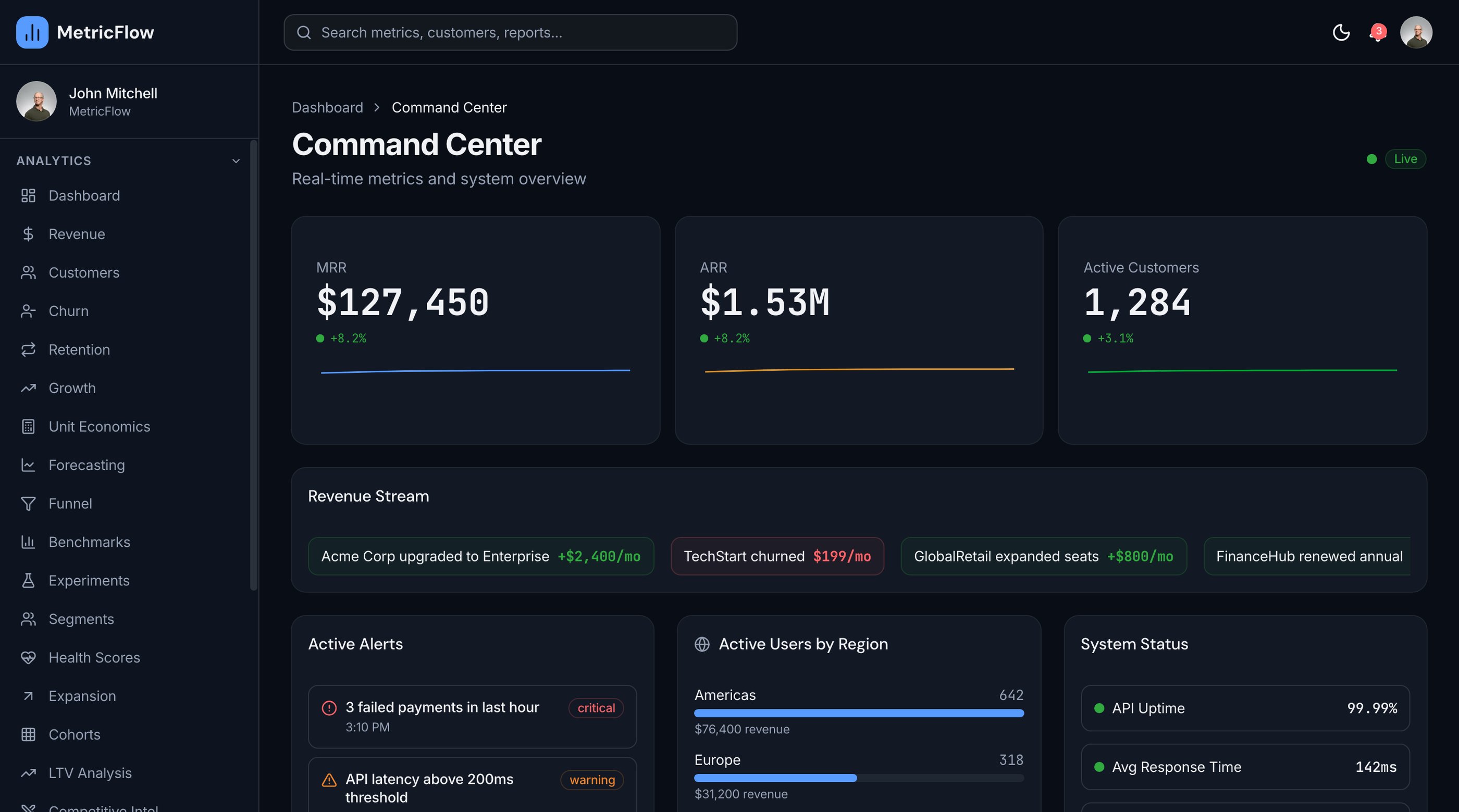
Task: Click the Live status badge
Action: (x=1405, y=159)
